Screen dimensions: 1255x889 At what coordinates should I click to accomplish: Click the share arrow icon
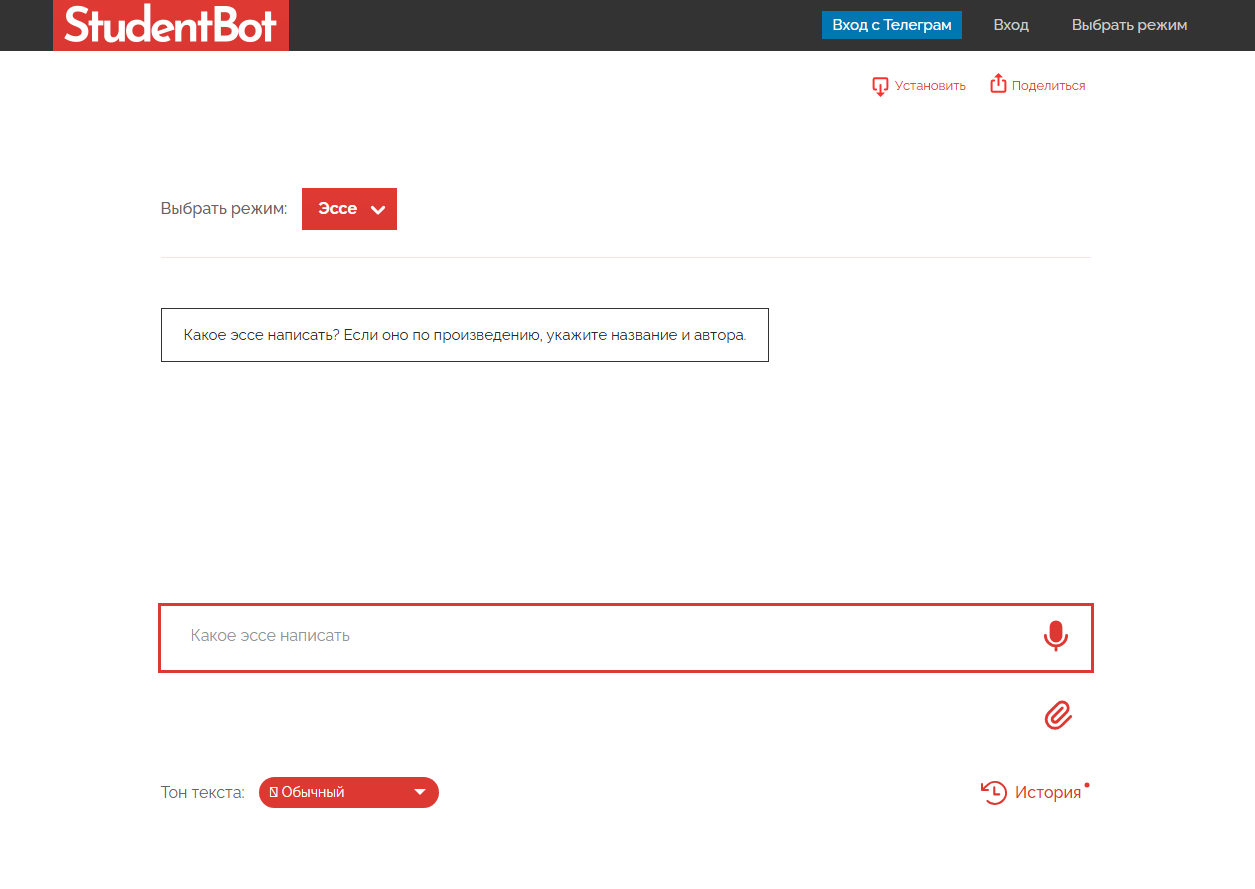pyautogui.click(x=998, y=85)
